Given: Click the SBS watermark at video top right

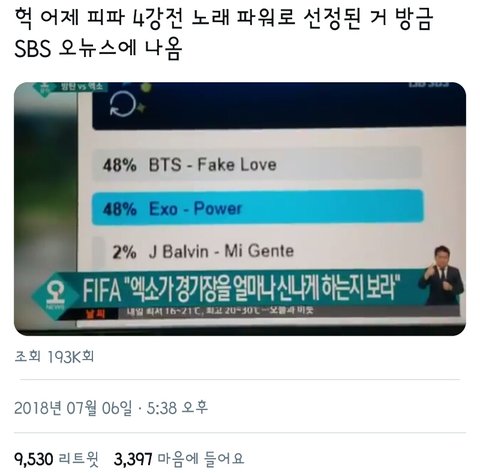Looking at the screenshot, I should coord(429,84).
